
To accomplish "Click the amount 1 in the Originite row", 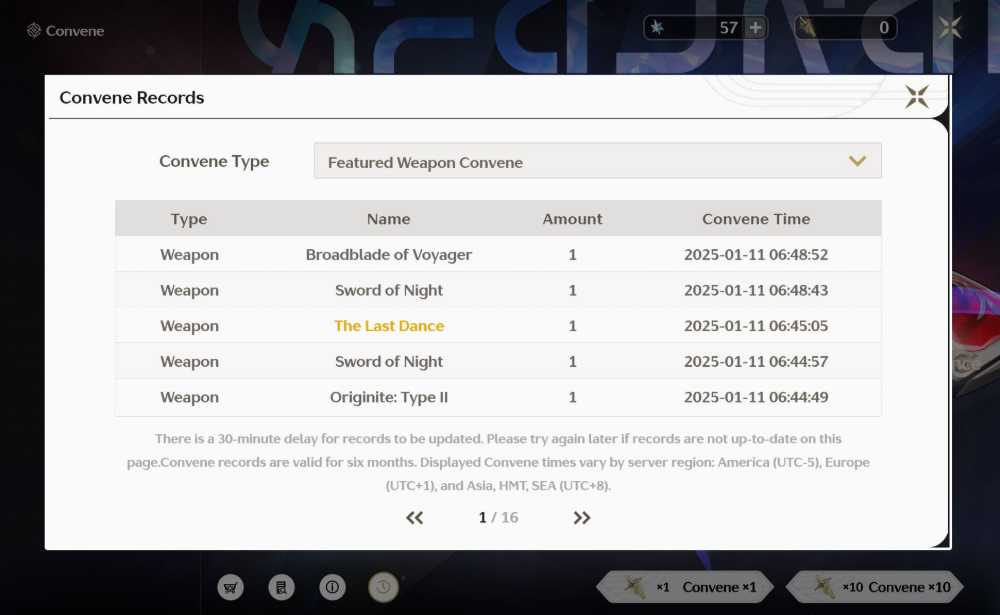I will [x=572, y=397].
